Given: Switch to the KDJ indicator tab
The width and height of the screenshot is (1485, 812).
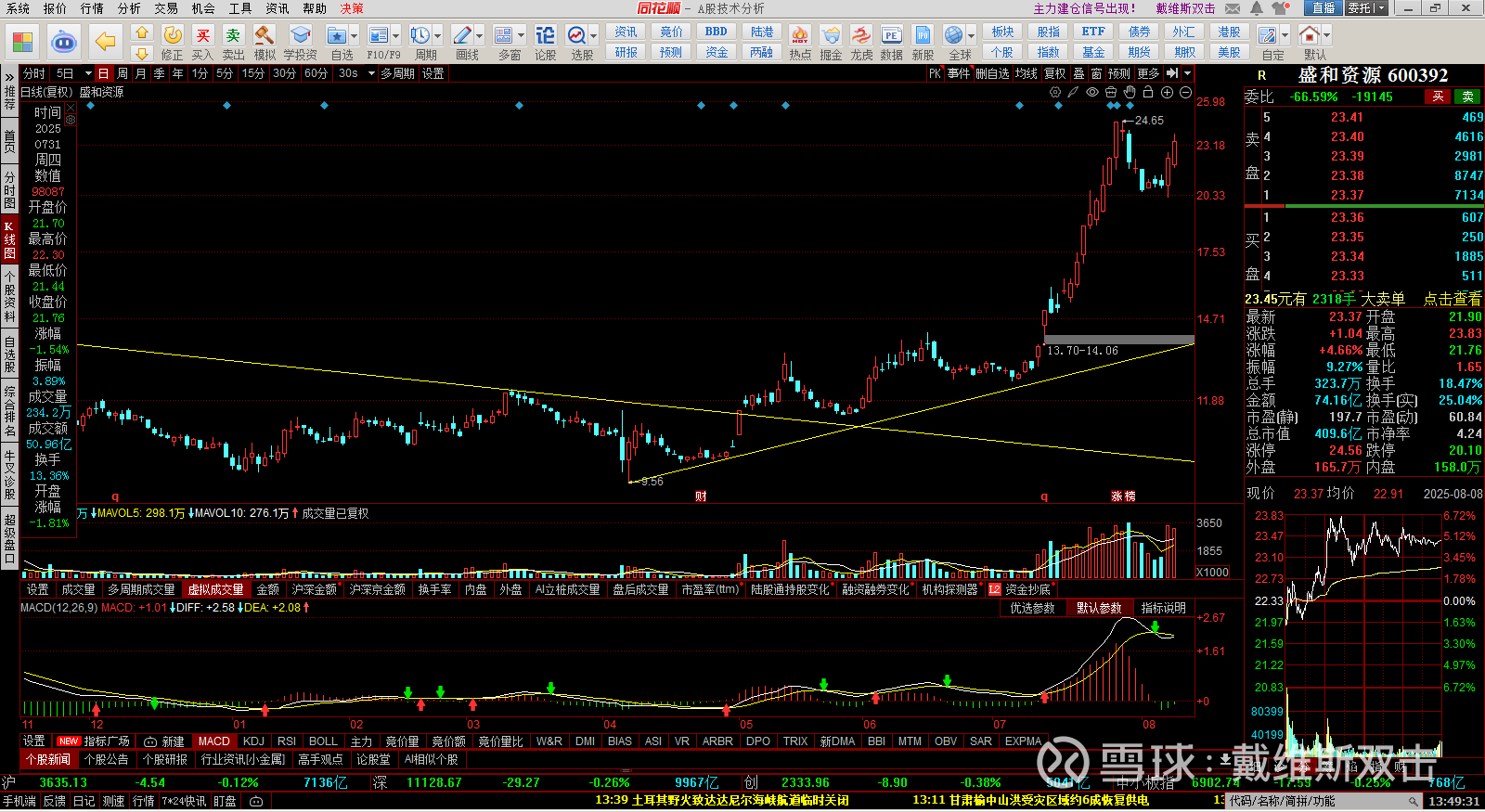Looking at the screenshot, I should click(253, 741).
